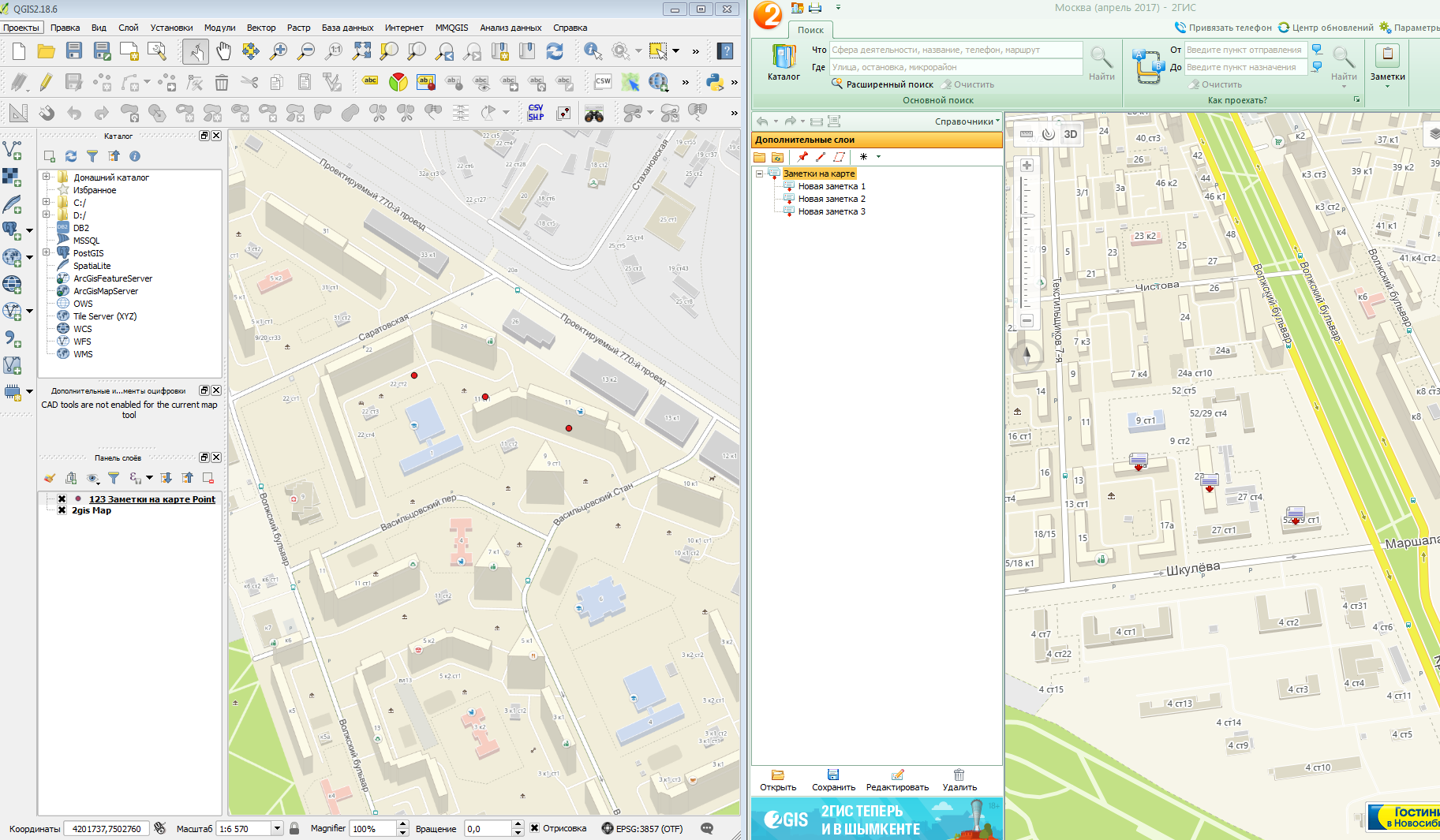Open the CSV SHP import tool
Screen dimensions: 1440x840
coord(536,113)
